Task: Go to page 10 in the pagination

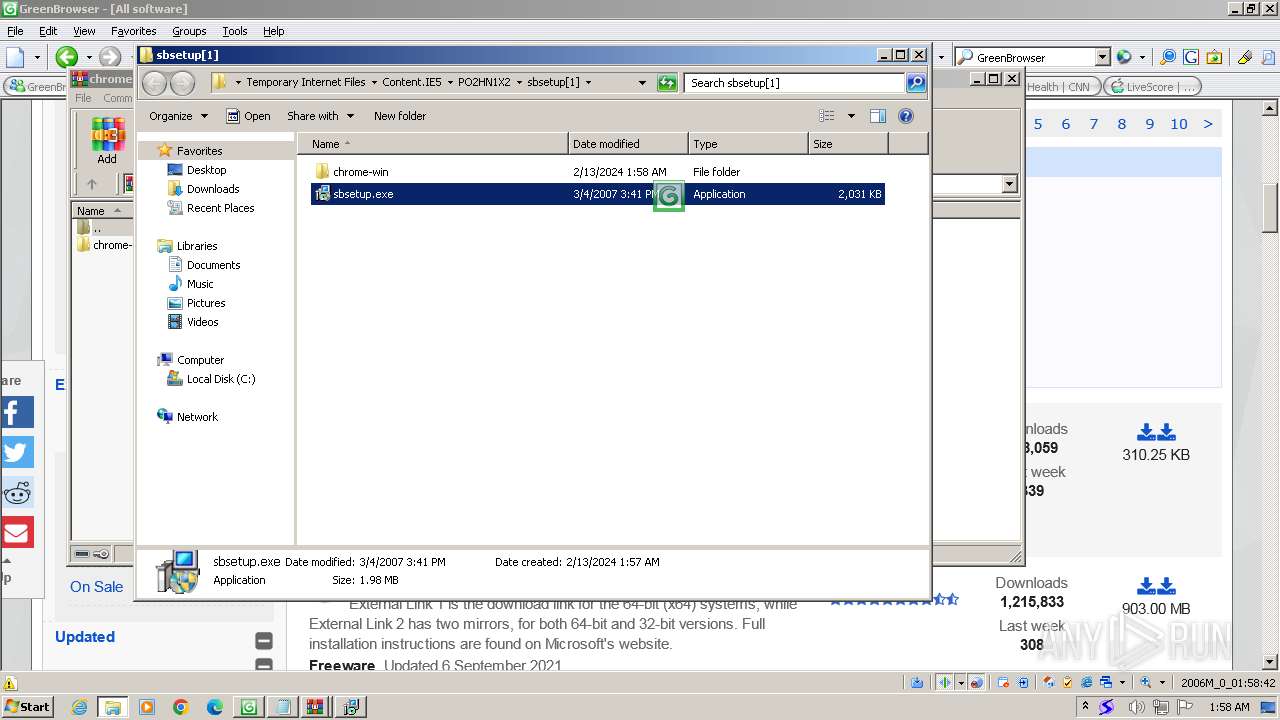Action: (1179, 124)
